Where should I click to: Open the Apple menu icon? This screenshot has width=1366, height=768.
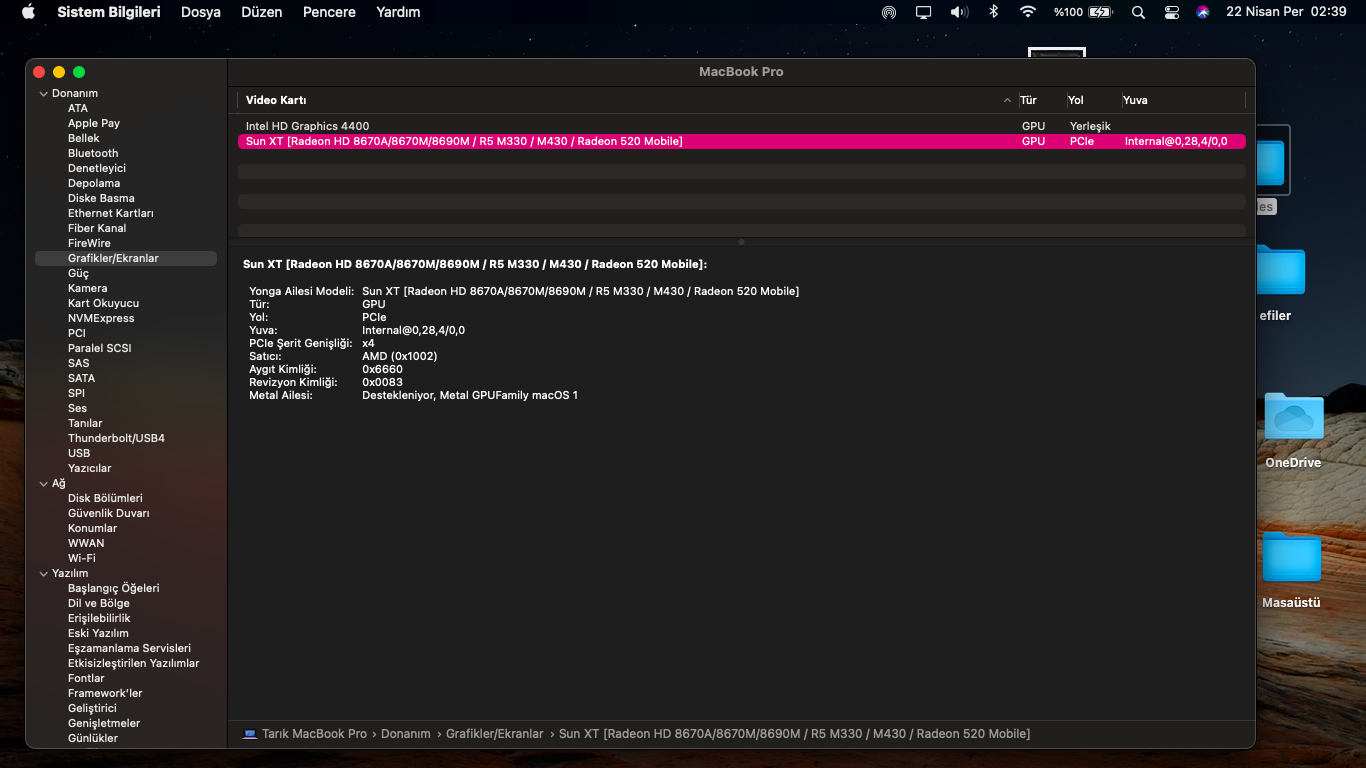coord(28,12)
